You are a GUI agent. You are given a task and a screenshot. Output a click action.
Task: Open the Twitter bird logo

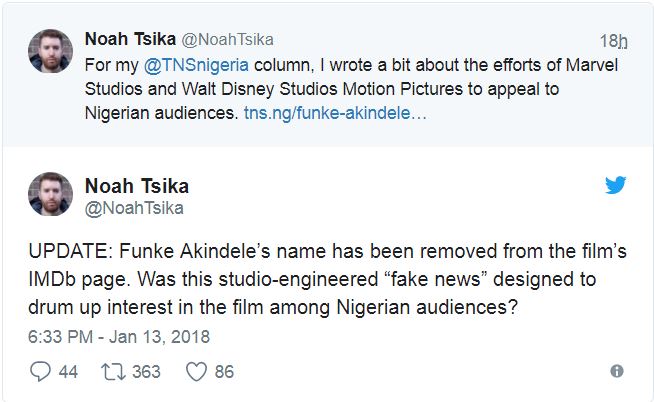(614, 186)
